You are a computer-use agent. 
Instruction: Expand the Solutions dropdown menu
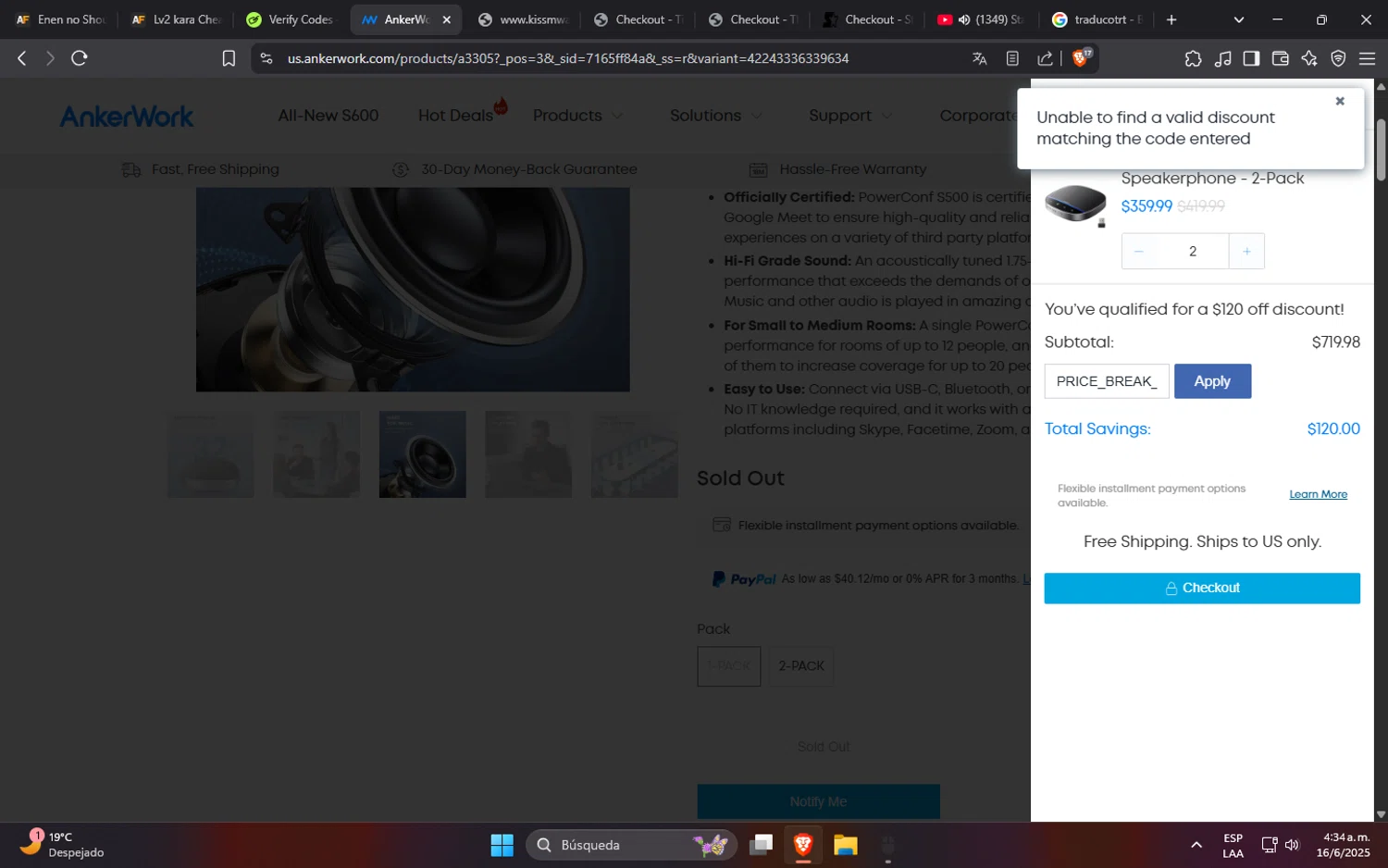tap(716, 116)
